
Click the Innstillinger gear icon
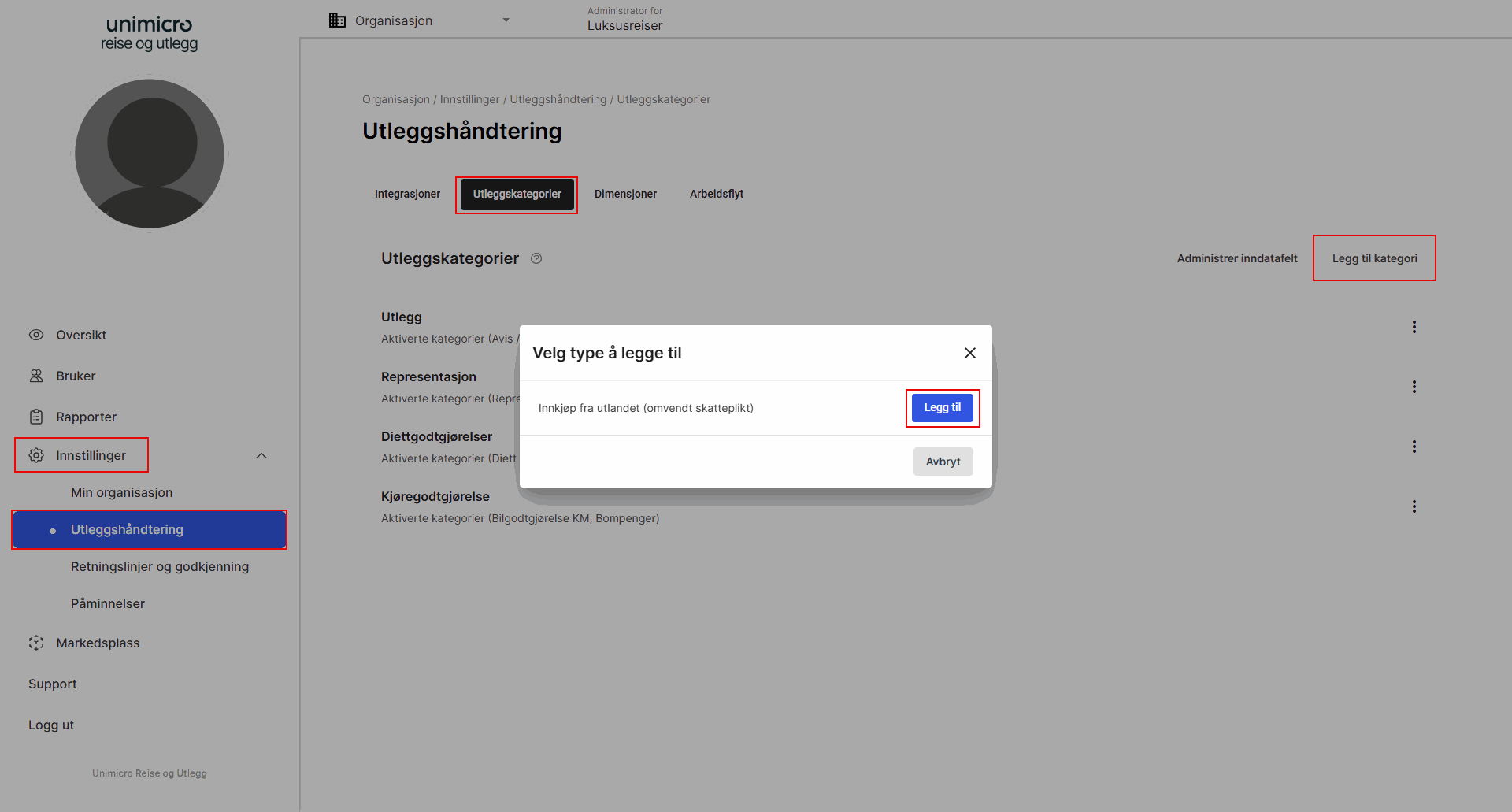click(x=36, y=455)
